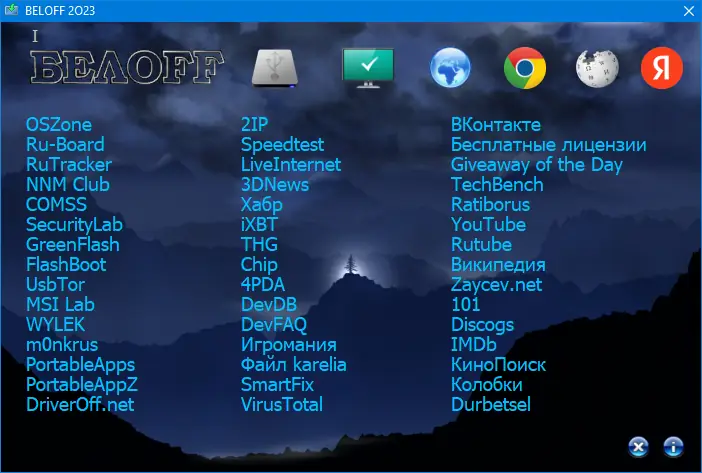The height and width of the screenshot is (473, 702).
Task: Go to NNM Club
Action: click(68, 184)
